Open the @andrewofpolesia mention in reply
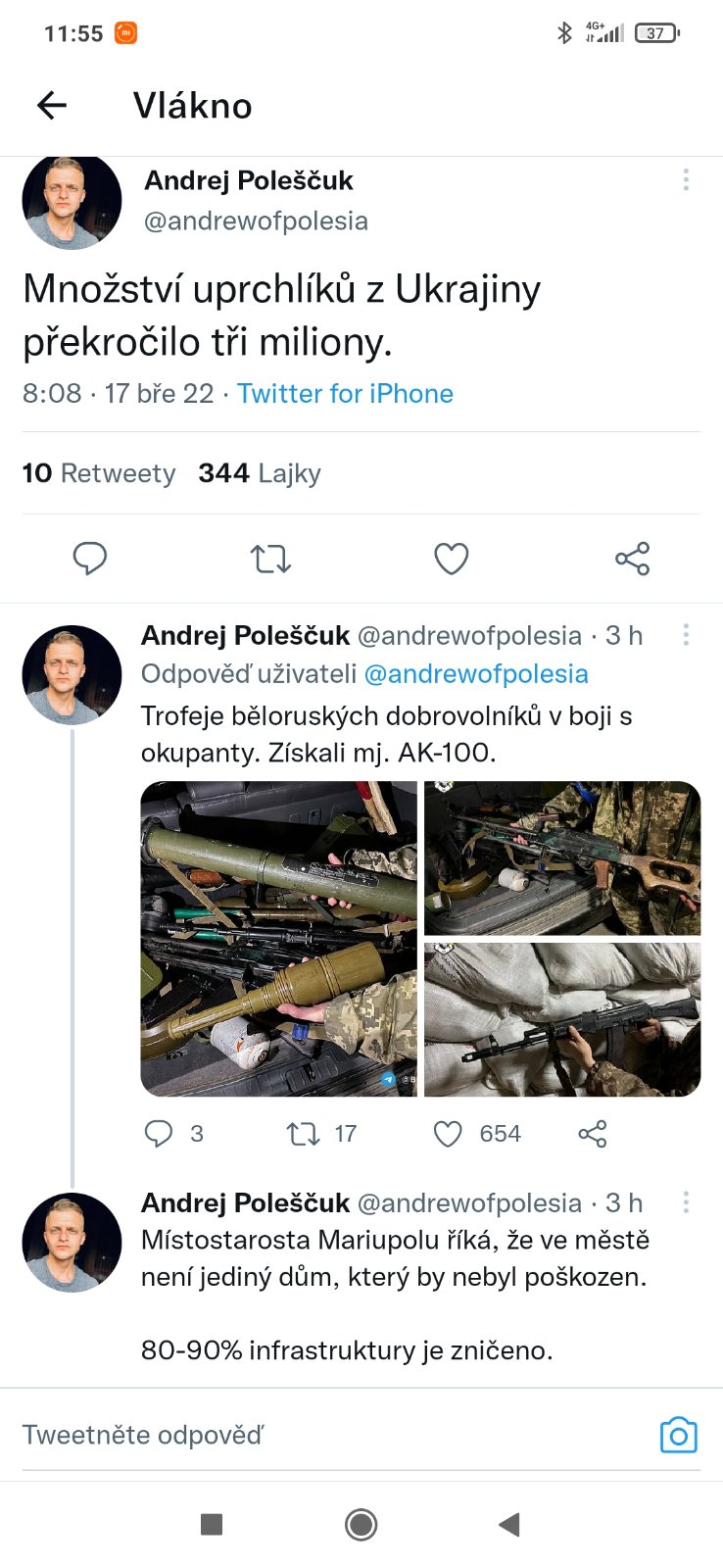The height and width of the screenshot is (1568, 723). click(x=476, y=674)
